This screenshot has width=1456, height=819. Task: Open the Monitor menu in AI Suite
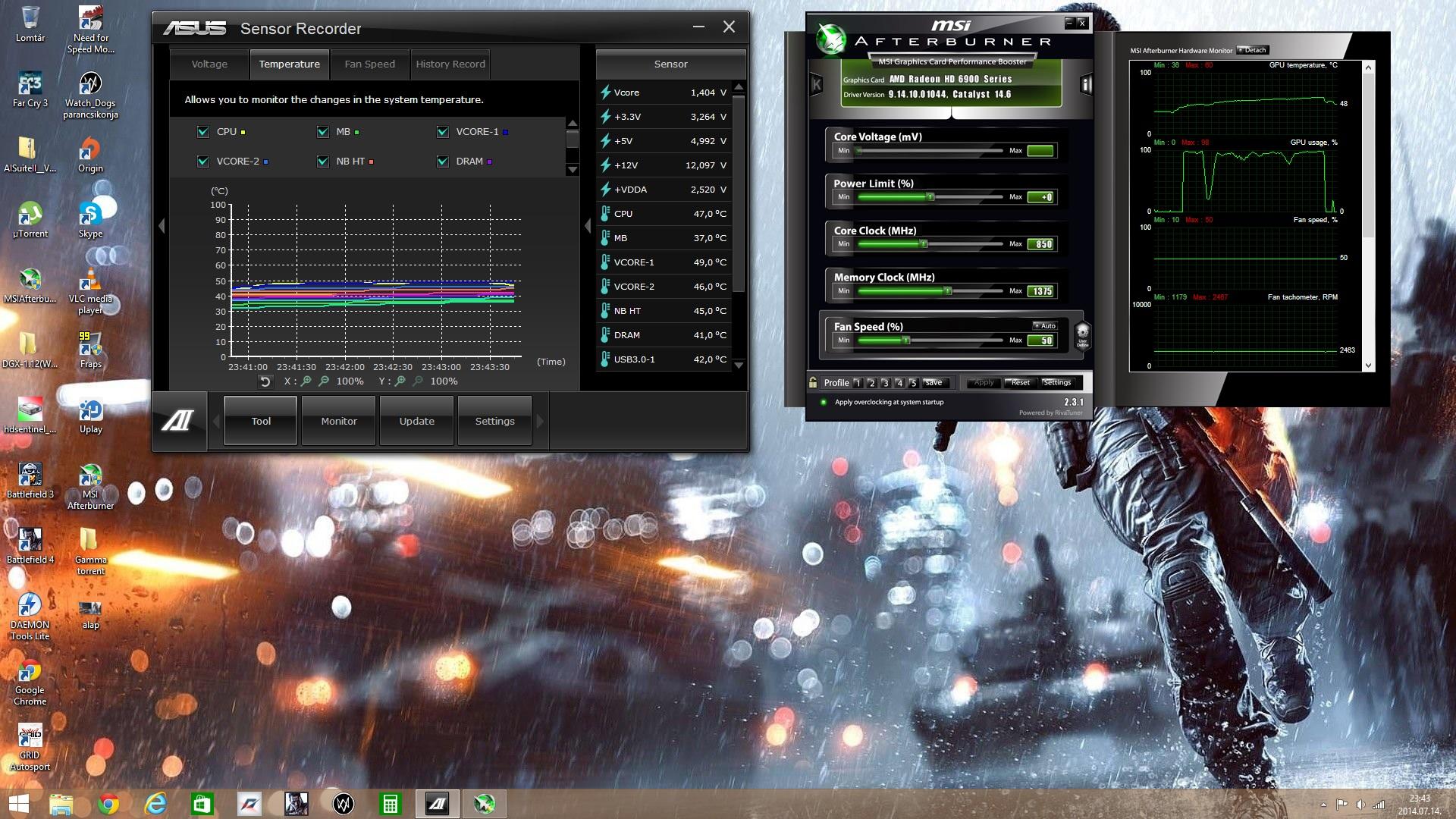coord(339,421)
